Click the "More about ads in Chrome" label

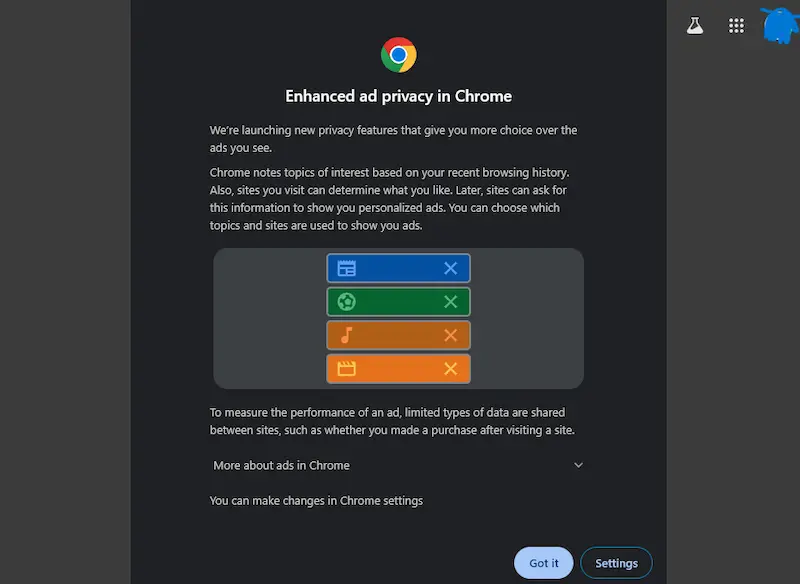tap(281, 465)
